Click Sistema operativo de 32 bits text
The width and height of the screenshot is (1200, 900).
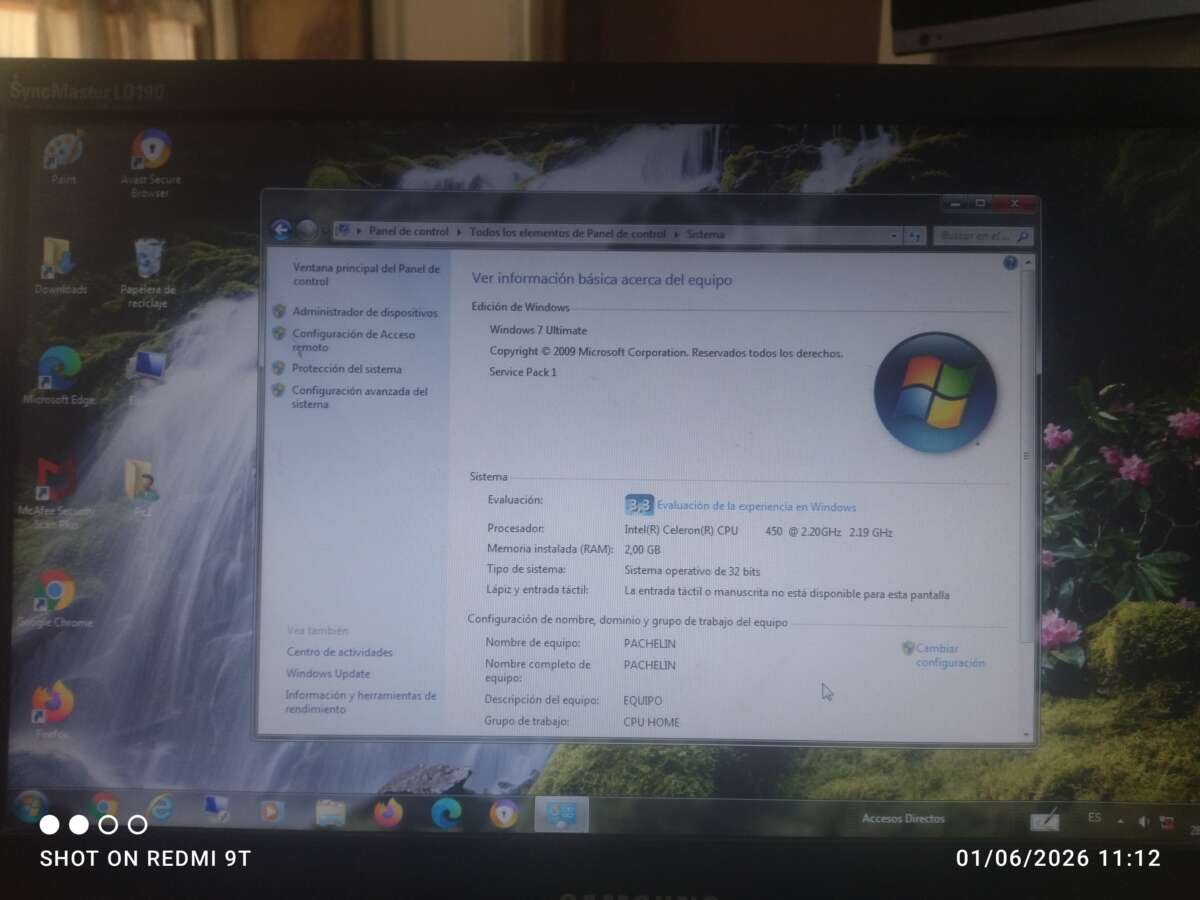click(x=693, y=571)
